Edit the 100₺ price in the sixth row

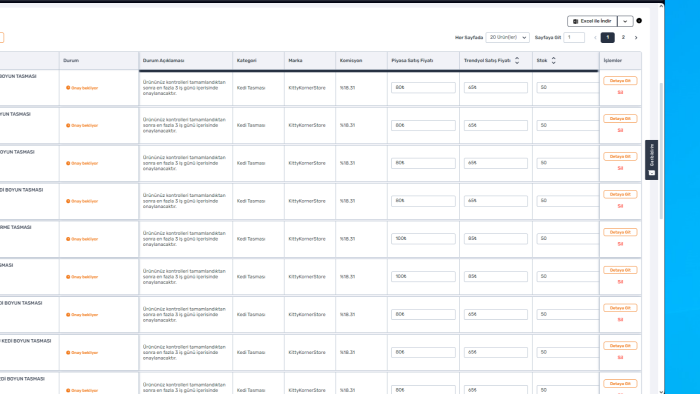pos(423,277)
